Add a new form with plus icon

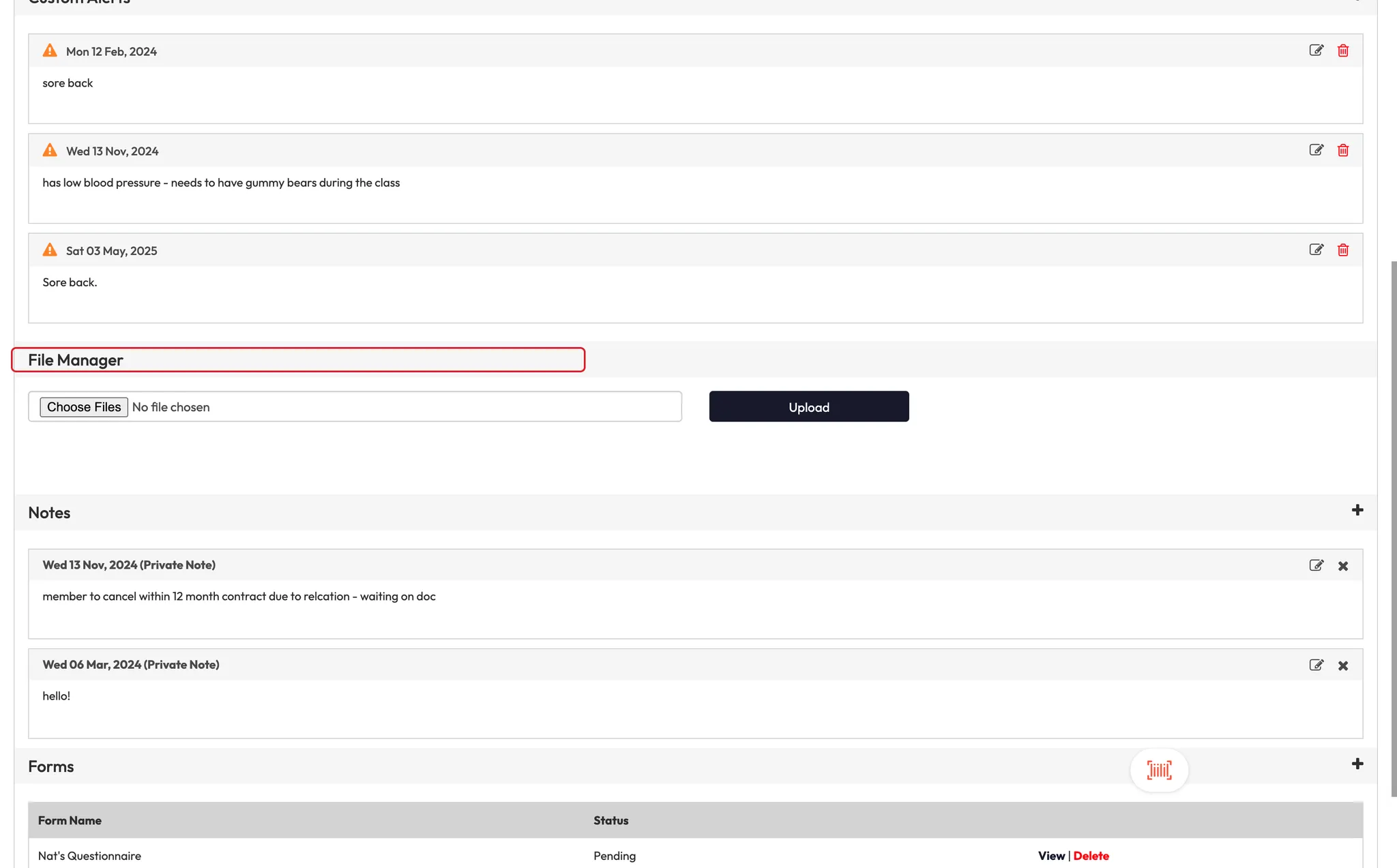coord(1357,764)
